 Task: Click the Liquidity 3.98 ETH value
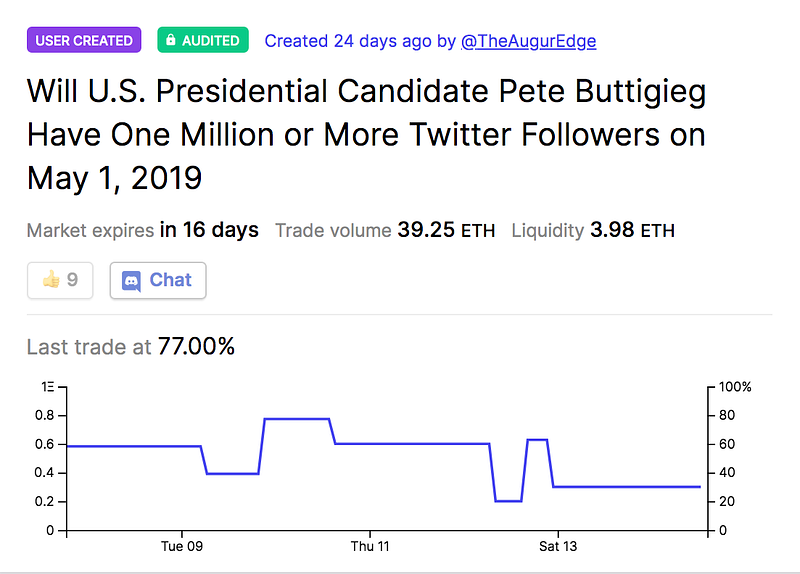(x=632, y=231)
